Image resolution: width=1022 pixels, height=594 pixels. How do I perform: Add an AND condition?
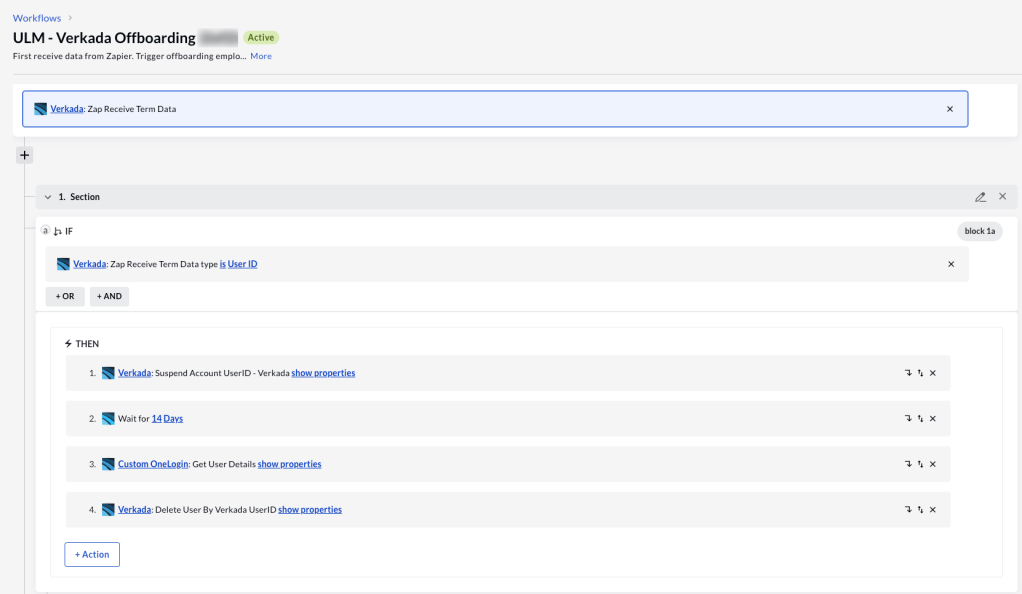[109, 297]
